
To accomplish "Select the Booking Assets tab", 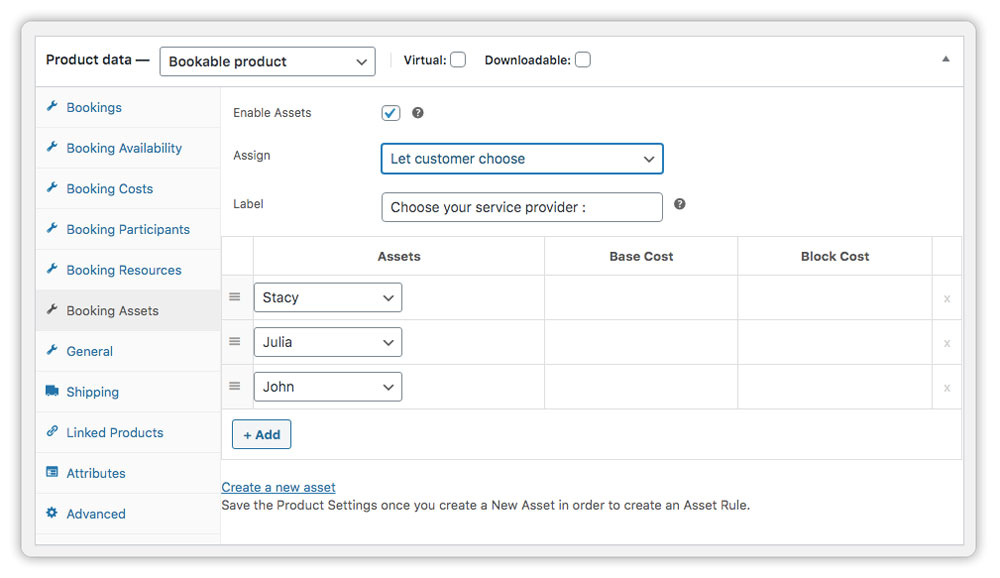I will (x=128, y=311).
